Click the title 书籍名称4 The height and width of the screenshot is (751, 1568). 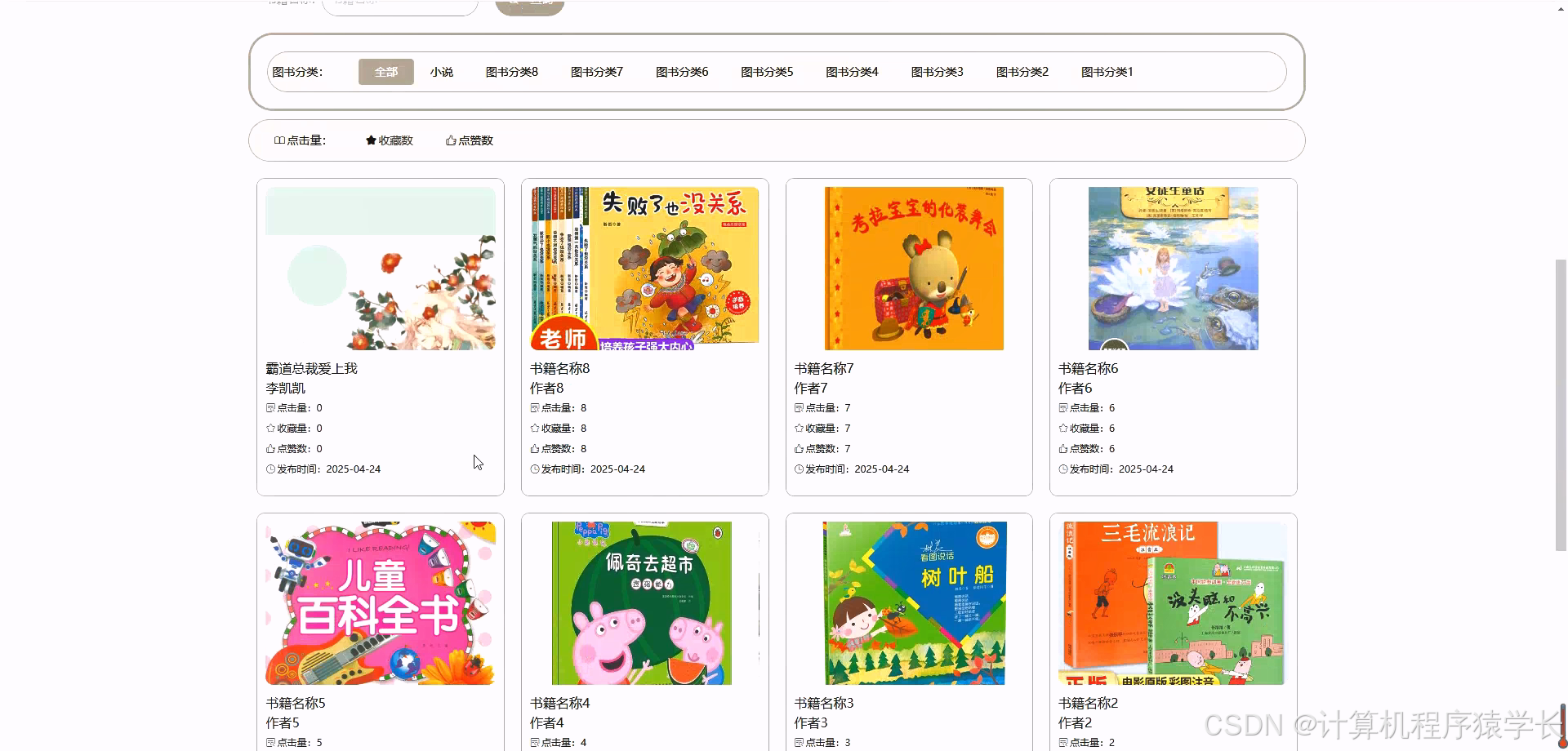tap(560, 704)
